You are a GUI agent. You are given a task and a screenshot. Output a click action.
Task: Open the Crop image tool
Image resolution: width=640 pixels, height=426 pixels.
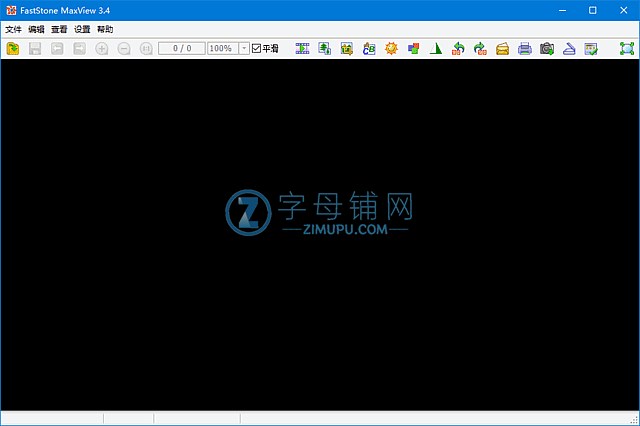coord(347,48)
